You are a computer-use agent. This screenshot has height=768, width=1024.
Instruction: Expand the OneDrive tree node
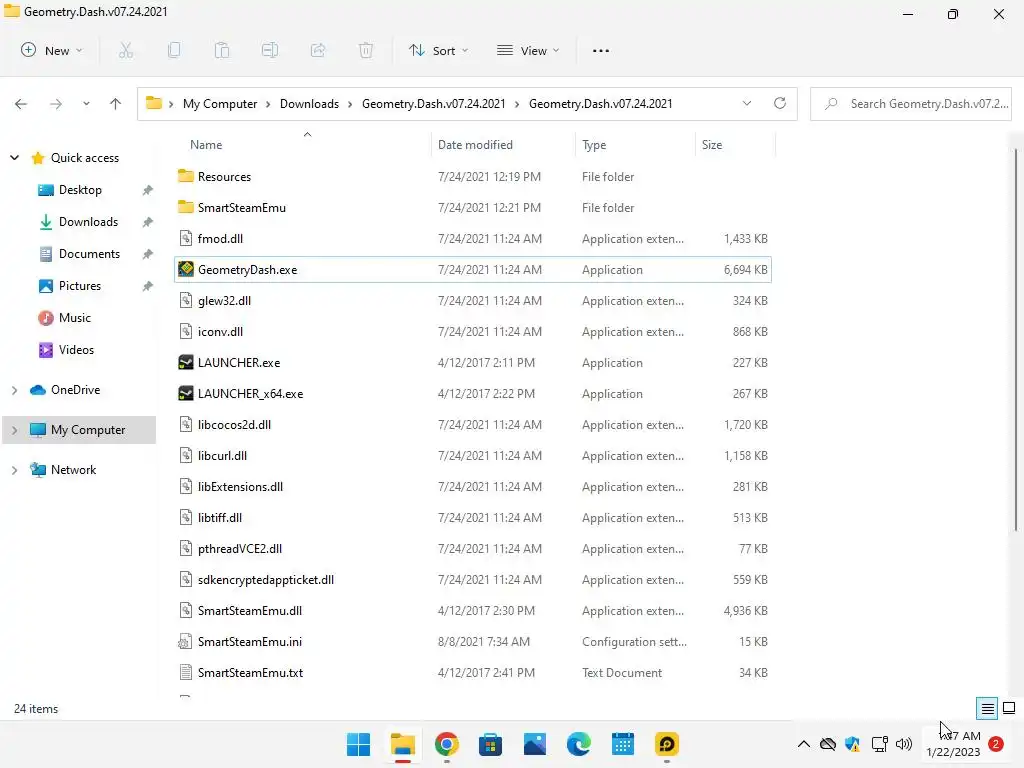point(14,390)
